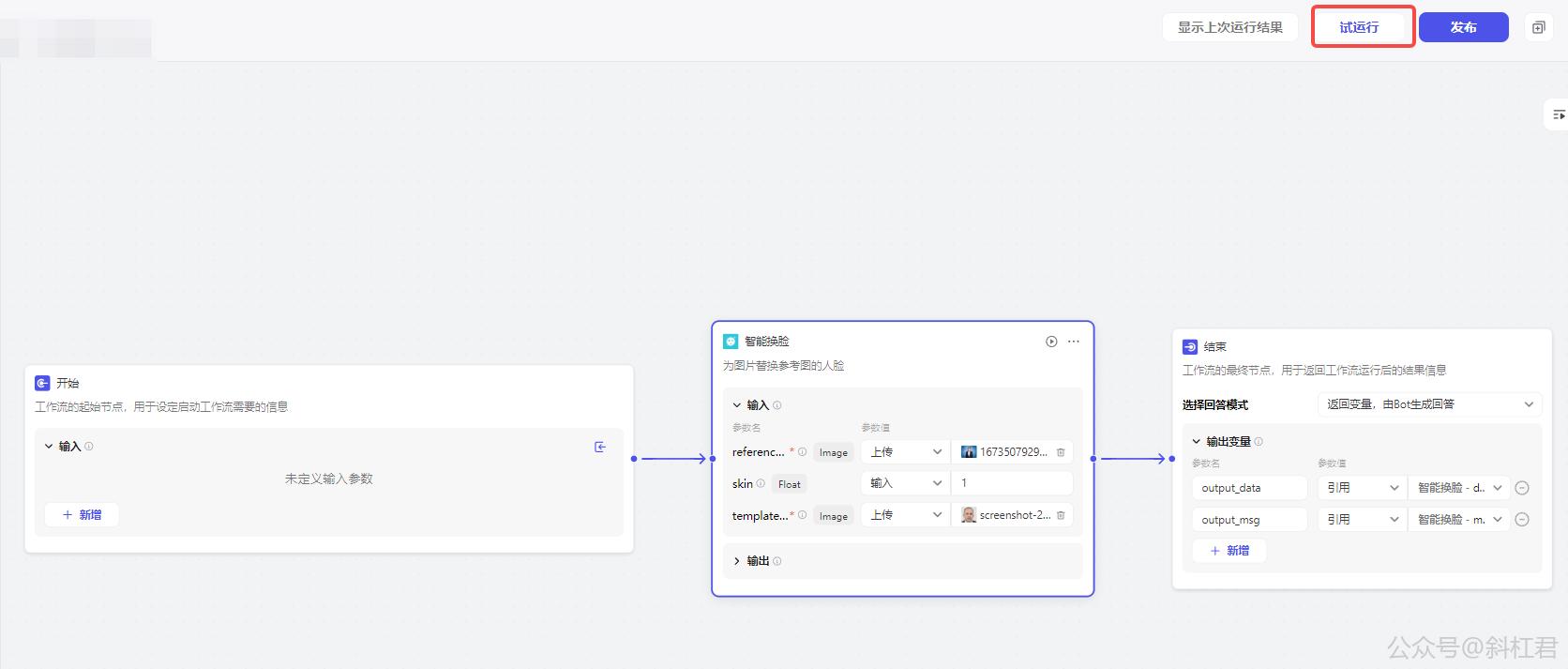Open the 引用 dropdown in output_msg row
Image resolution: width=1568 pixels, height=669 pixels.
[x=1362, y=520]
